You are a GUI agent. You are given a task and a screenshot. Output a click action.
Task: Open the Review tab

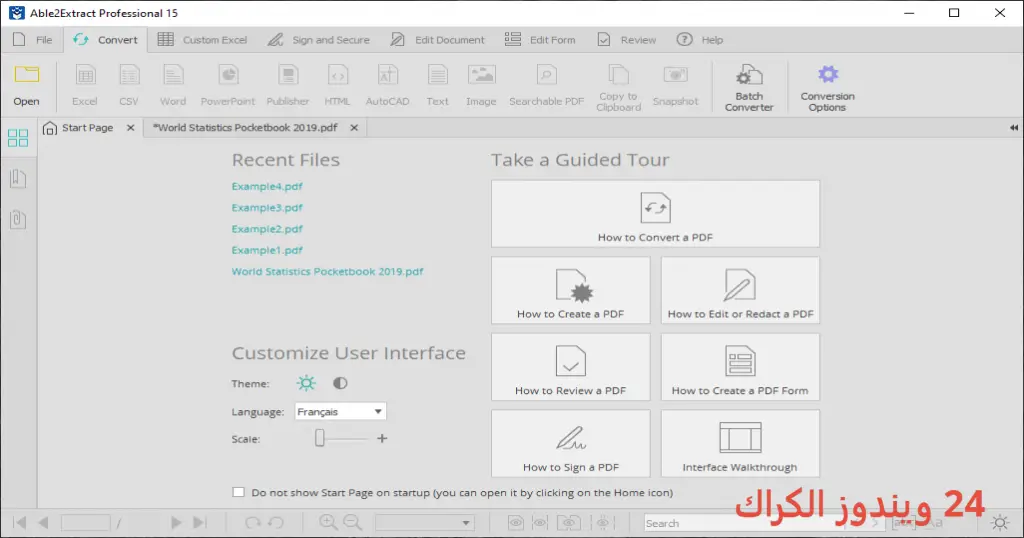tap(626, 40)
